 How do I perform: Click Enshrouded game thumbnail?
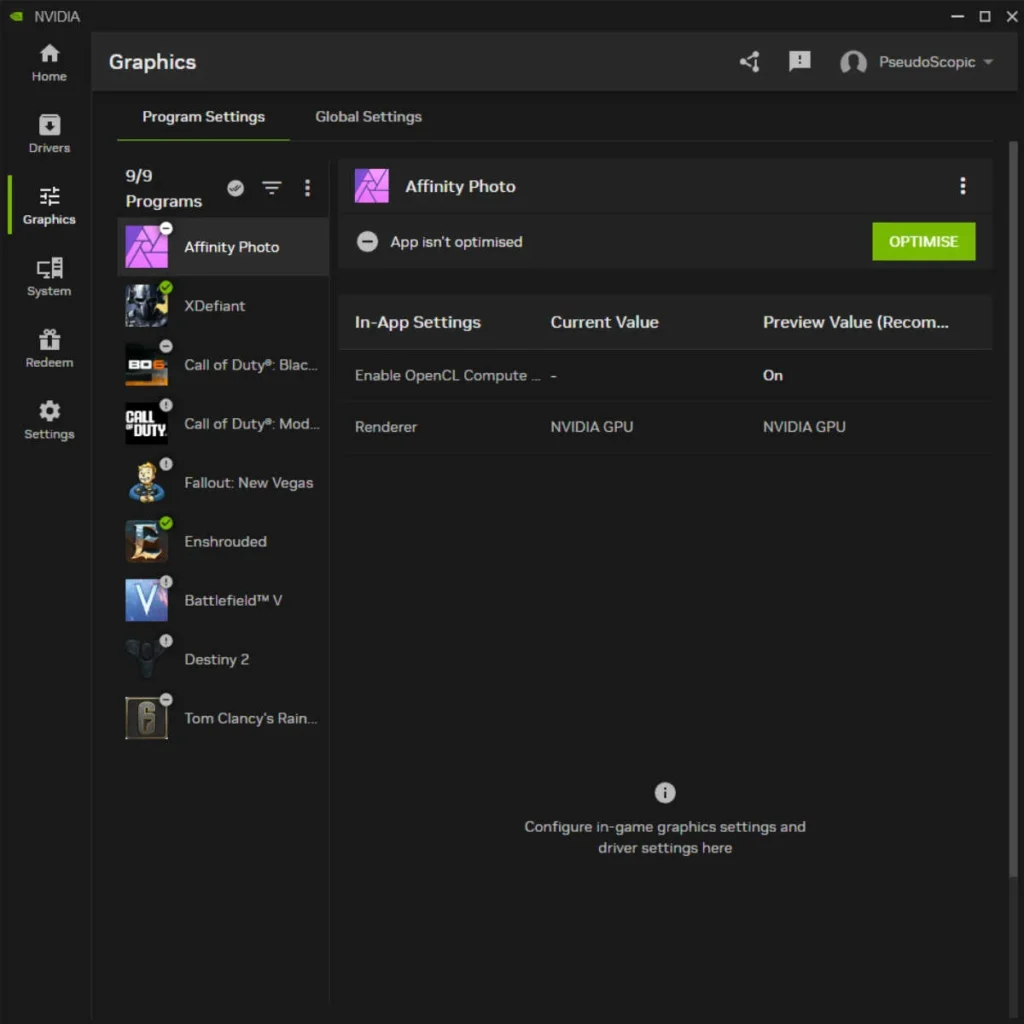(x=146, y=541)
